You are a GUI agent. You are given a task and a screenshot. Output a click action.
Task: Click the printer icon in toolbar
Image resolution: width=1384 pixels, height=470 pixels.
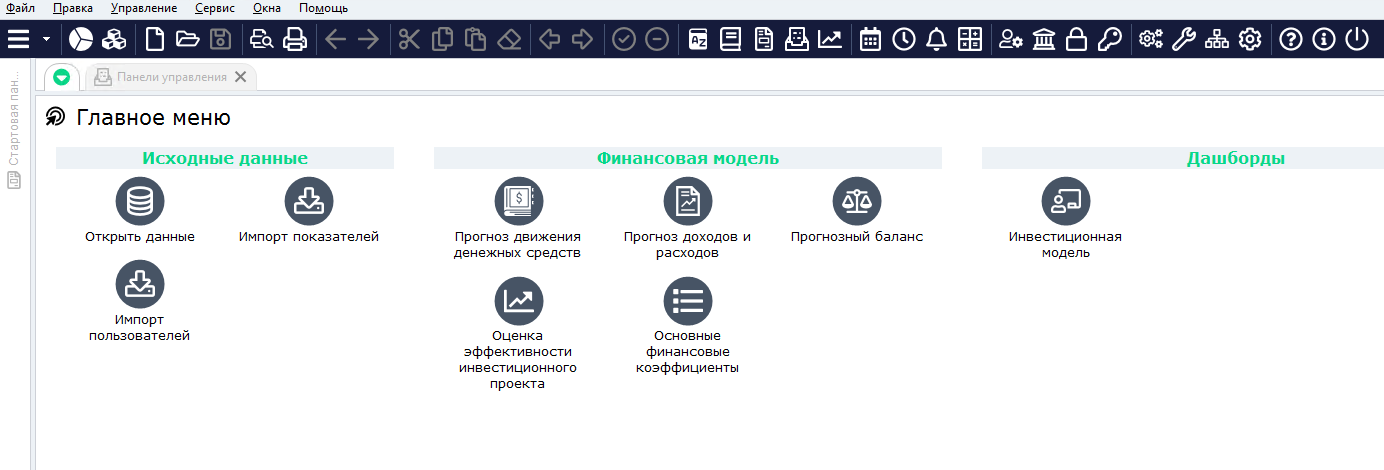click(x=294, y=39)
